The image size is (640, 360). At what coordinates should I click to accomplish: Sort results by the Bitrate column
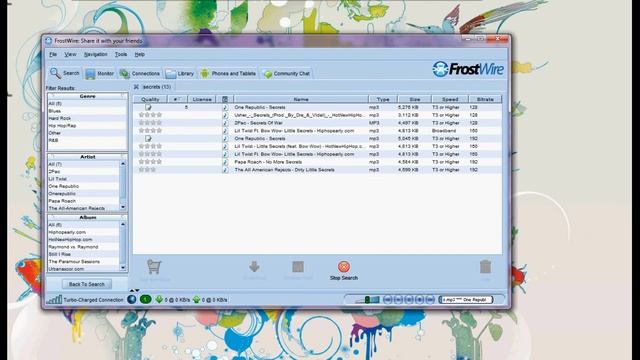[485, 99]
